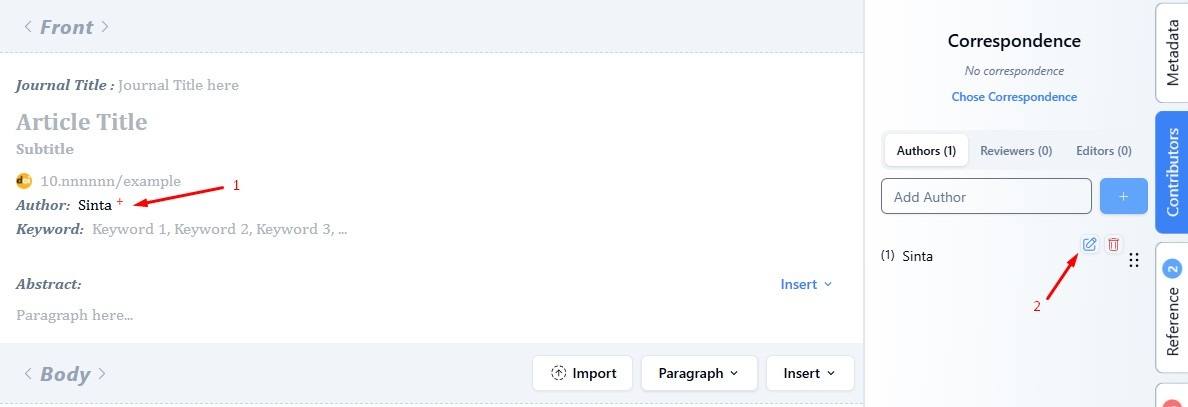Switch to the Reviewers (0) tab
1188x407 pixels.
[1016, 151]
